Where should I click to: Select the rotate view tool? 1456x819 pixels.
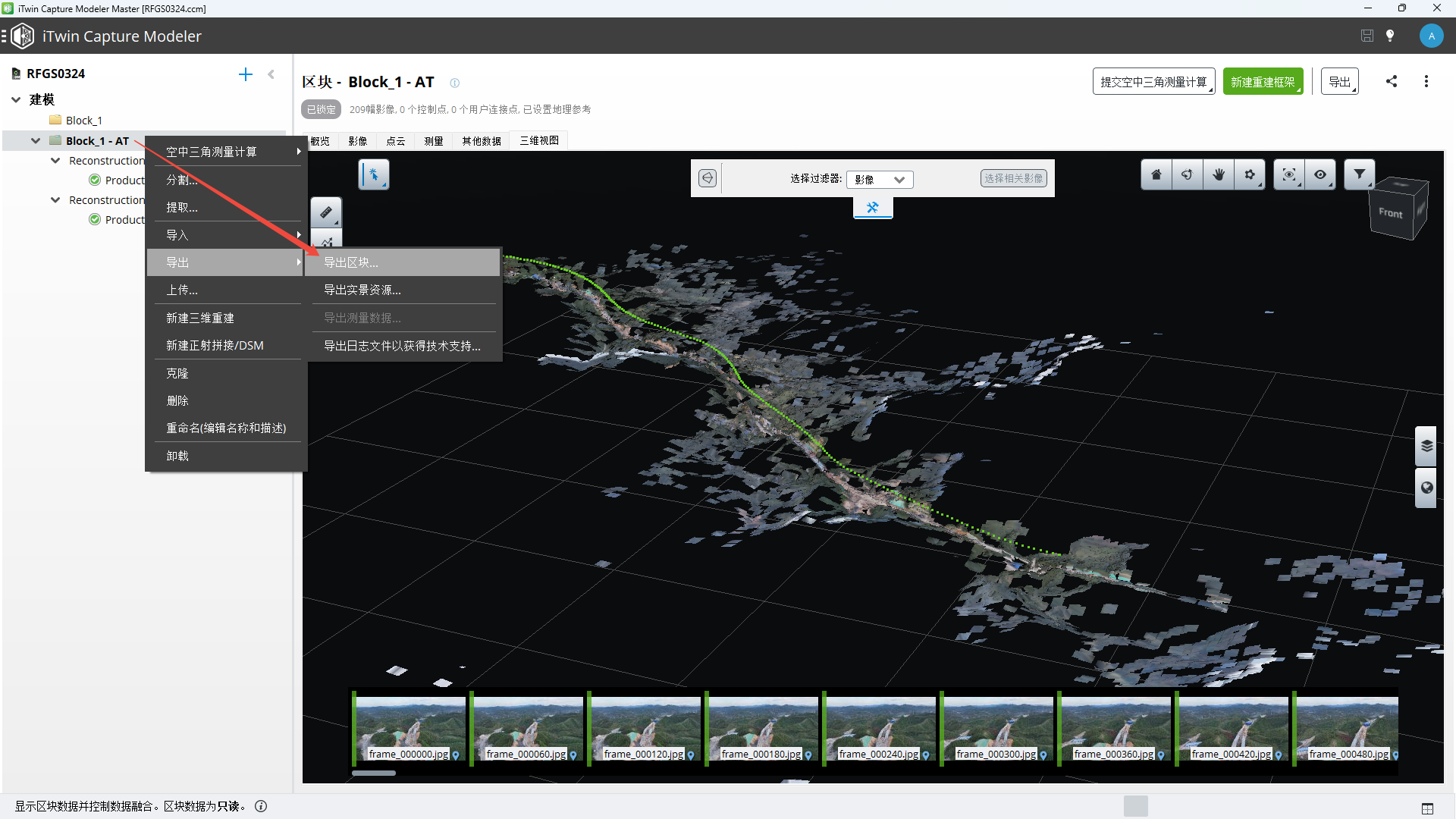tap(1187, 175)
